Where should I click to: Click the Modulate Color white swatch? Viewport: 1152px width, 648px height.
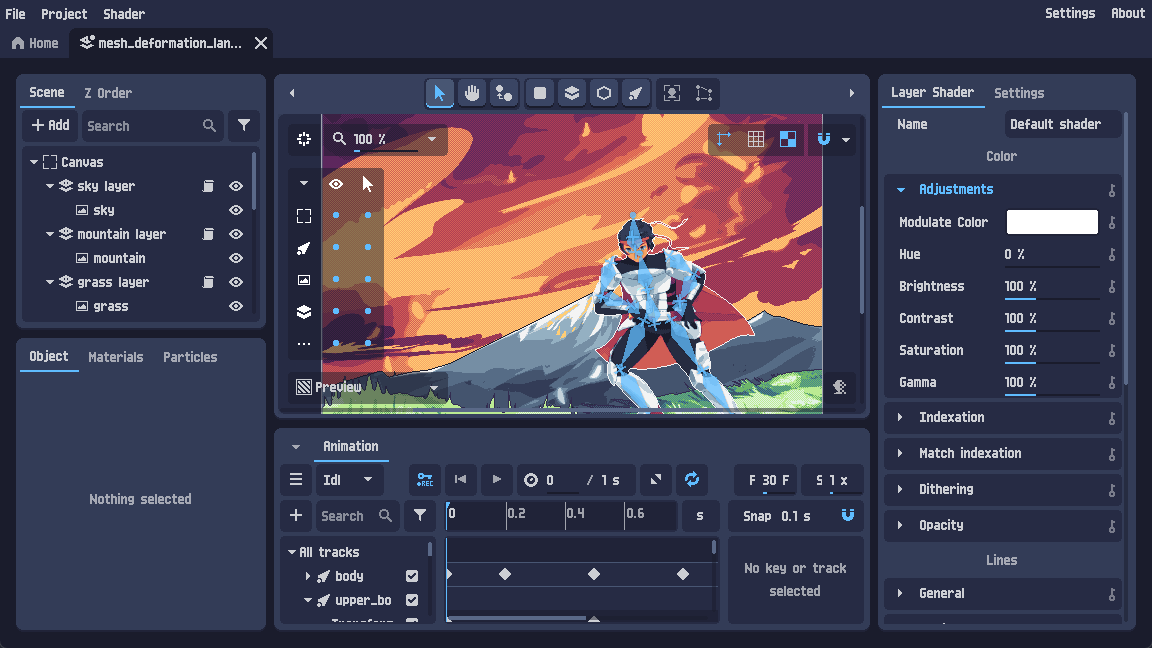pos(1051,221)
